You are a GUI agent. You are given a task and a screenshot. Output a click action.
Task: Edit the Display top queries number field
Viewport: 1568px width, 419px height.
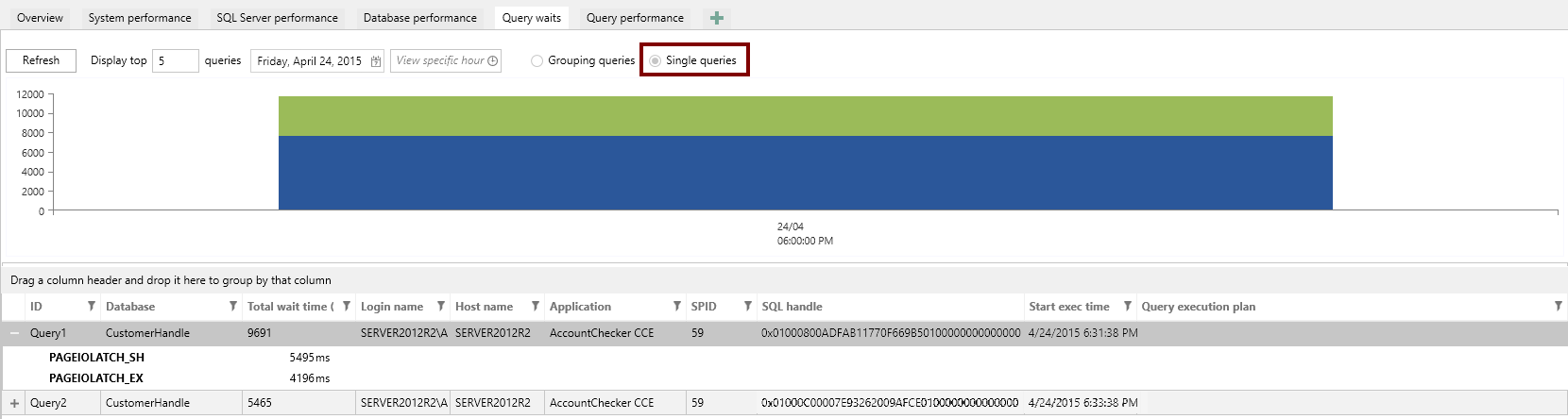pos(176,60)
